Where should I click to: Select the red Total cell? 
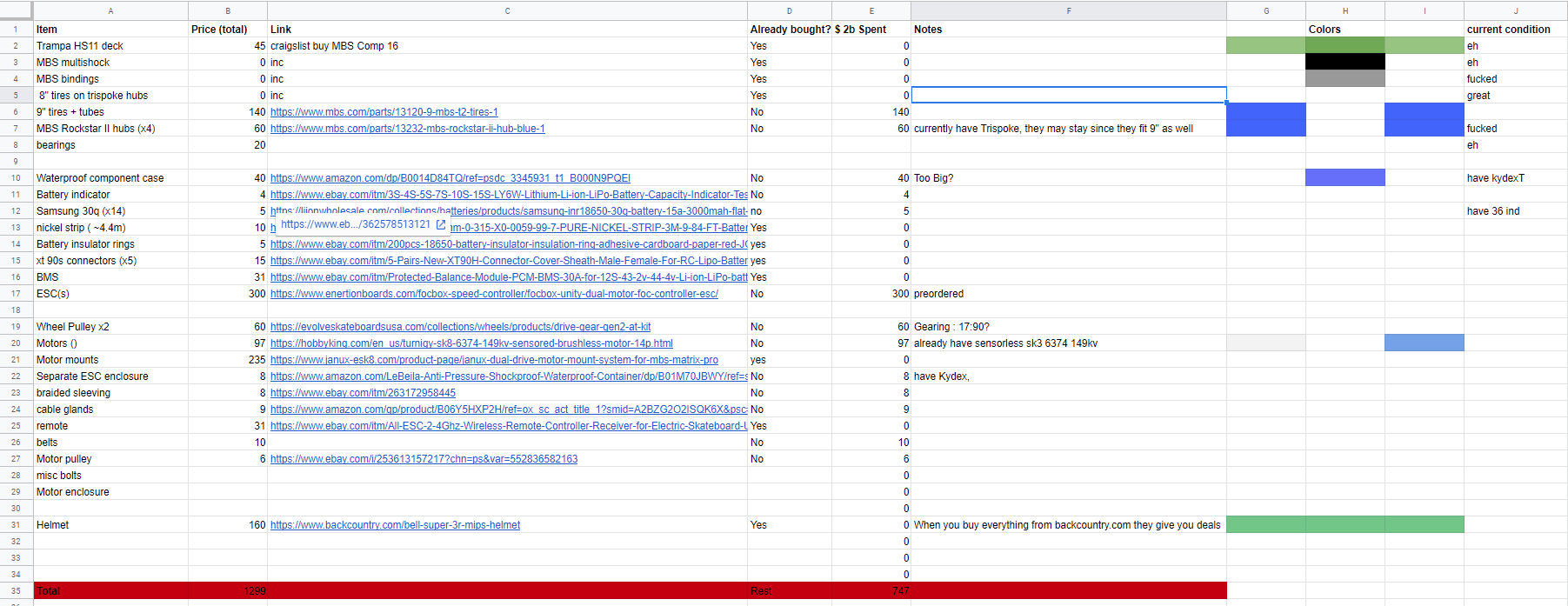110,591
